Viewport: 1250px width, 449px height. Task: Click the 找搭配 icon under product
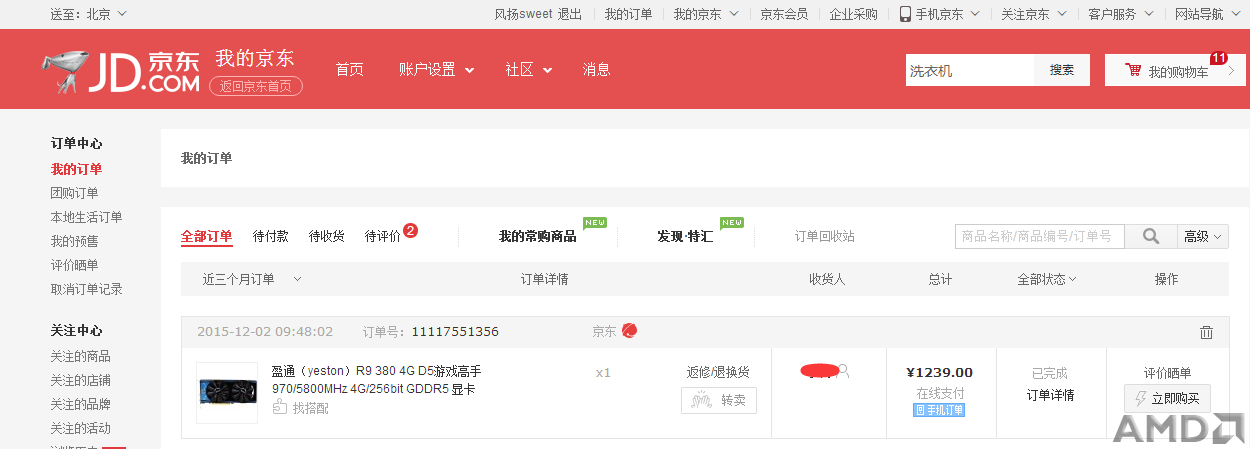[280, 408]
